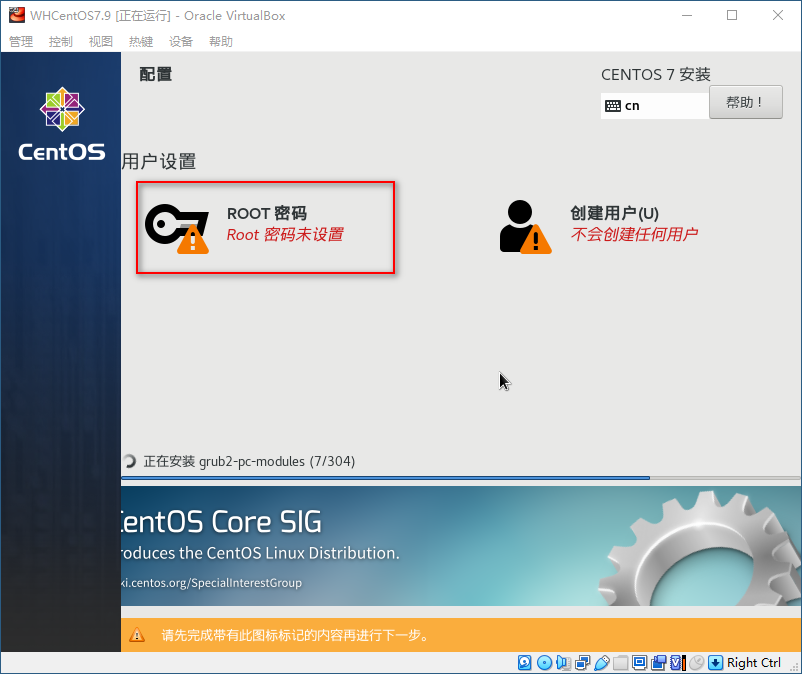802x674 pixels.
Task: Click the CENTOS 7 安装 title text
Action: 656,75
